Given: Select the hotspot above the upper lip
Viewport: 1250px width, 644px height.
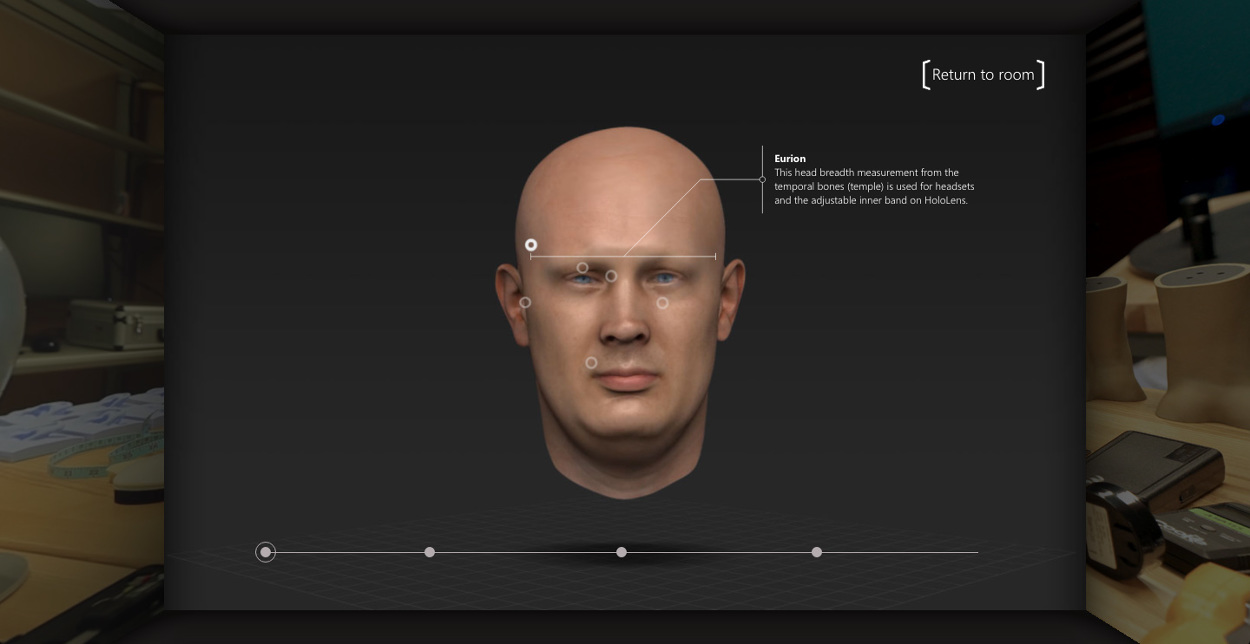Looking at the screenshot, I should [x=591, y=363].
